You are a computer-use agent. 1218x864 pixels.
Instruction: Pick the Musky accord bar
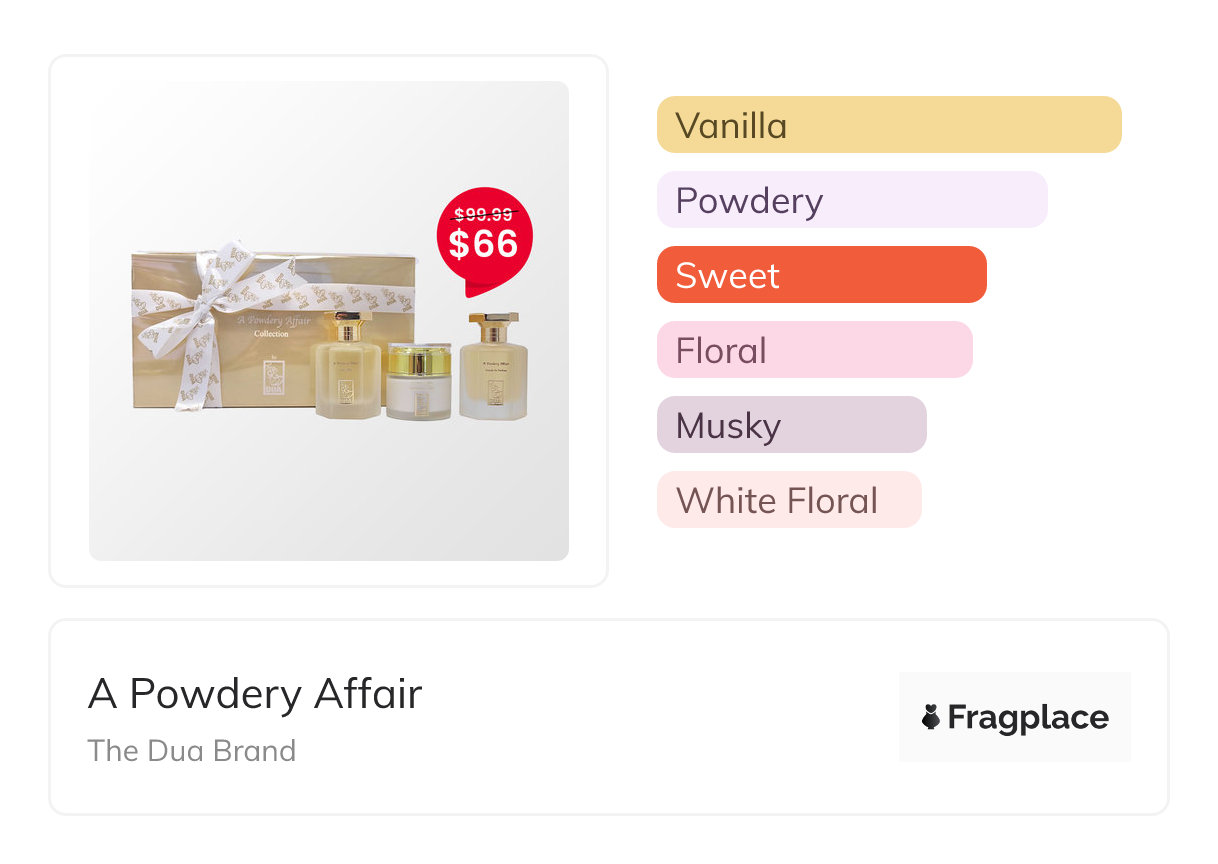pos(791,425)
